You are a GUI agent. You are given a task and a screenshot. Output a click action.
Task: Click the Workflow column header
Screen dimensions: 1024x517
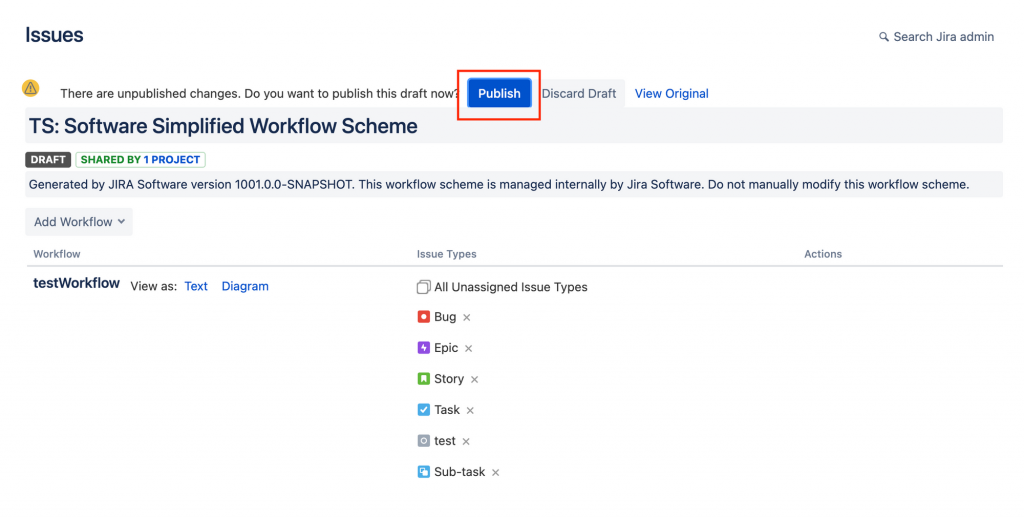pyautogui.click(x=57, y=254)
